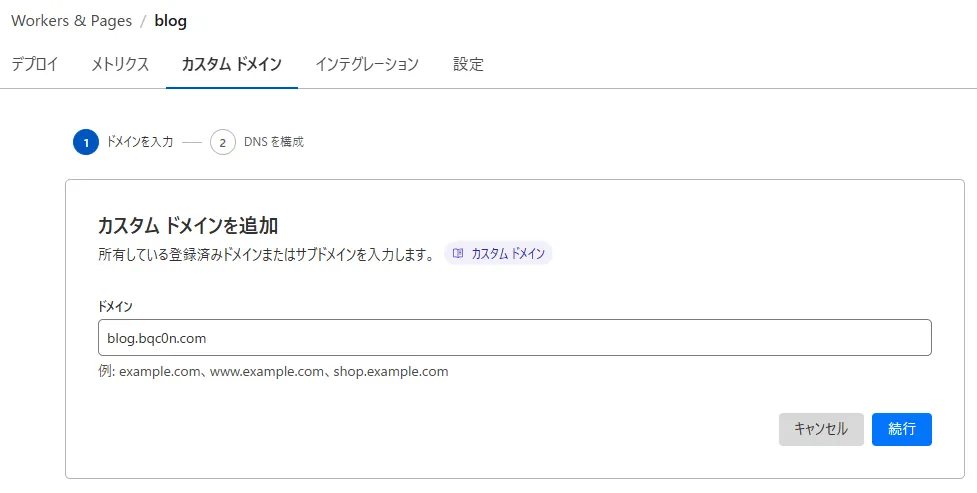This screenshot has height=493, width=977.
Task: Switch to the メトリクス tab
Action: tap(120, 64)
